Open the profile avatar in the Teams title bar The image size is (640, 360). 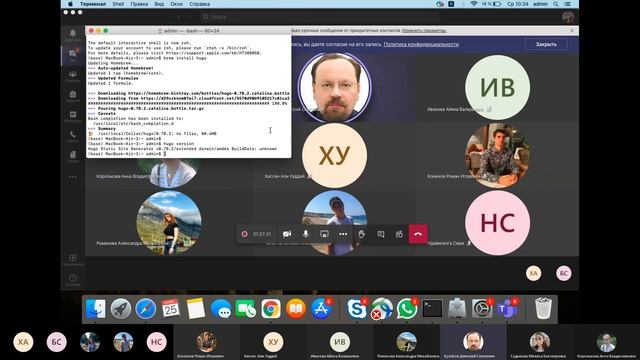[x=568, y=17]
